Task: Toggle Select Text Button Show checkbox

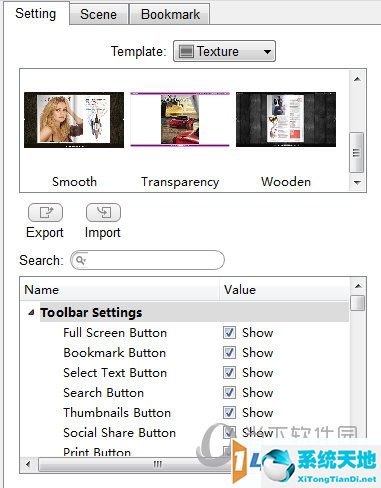Action: (x=229, y=372)
